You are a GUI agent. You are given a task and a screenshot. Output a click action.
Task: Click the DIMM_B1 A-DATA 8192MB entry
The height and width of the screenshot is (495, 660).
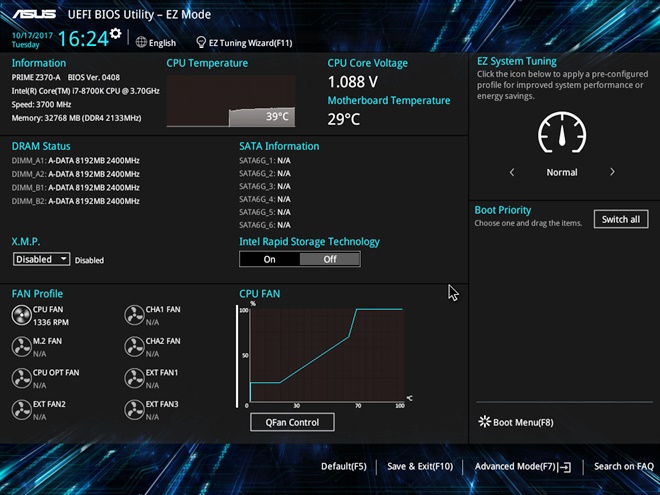tap(76, 187)
